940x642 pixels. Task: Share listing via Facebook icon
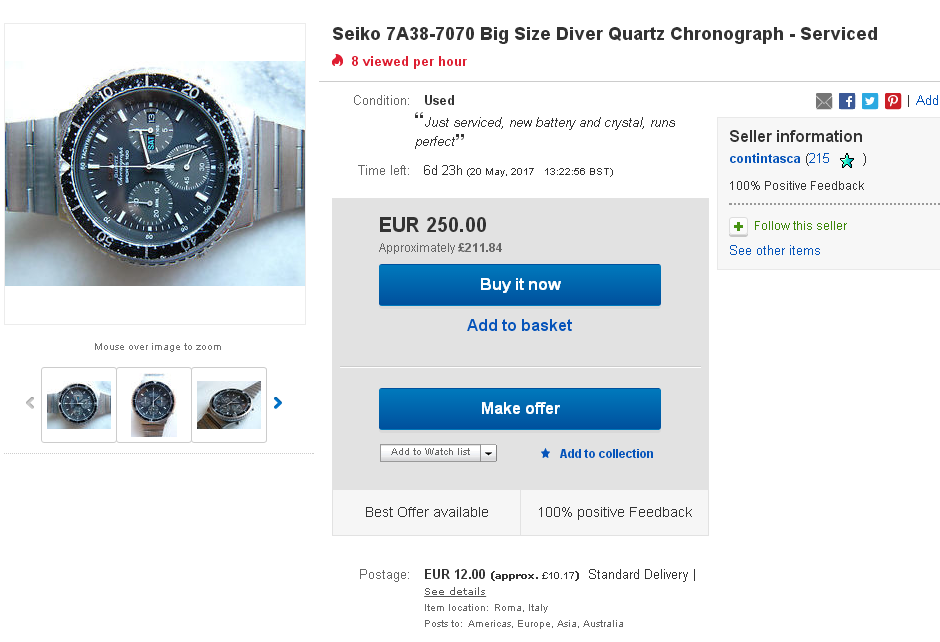coord(847,101)
